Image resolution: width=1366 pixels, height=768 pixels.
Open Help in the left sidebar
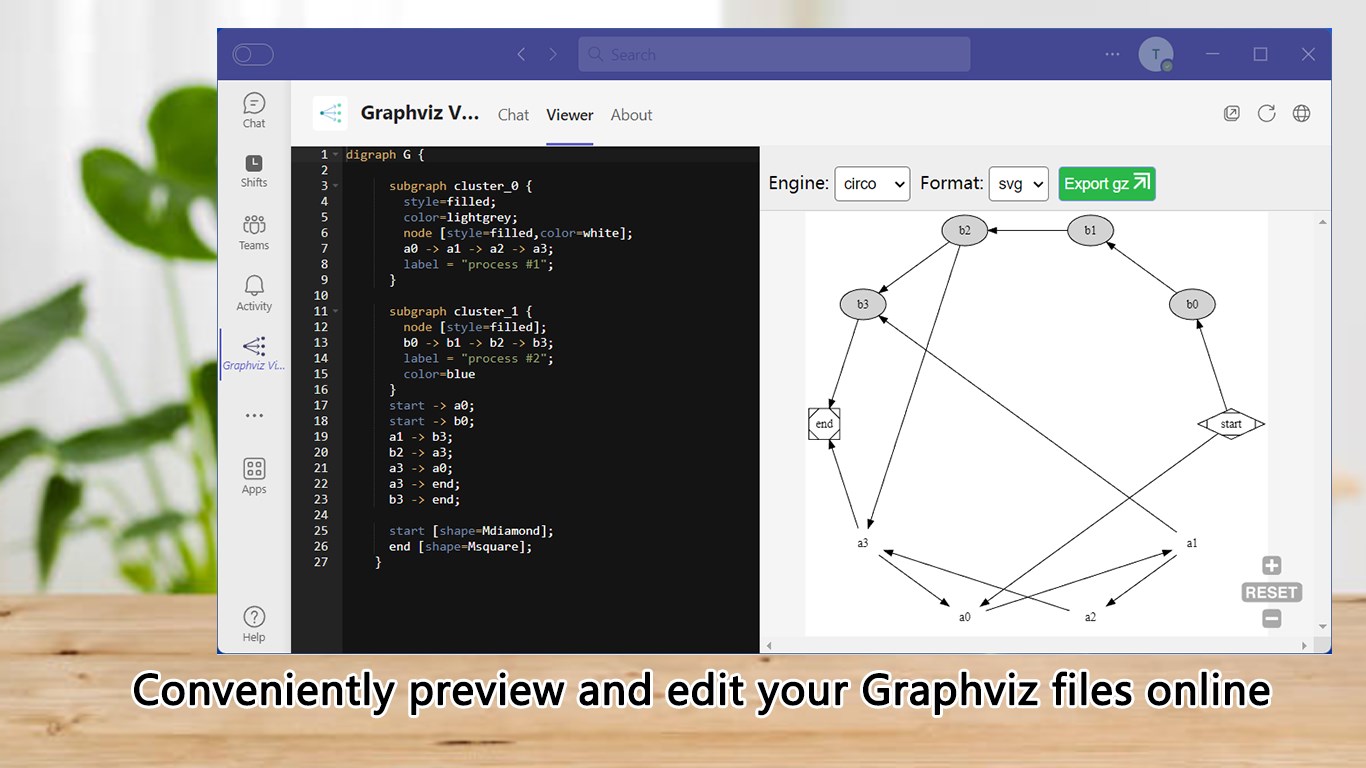click(254, 624)
